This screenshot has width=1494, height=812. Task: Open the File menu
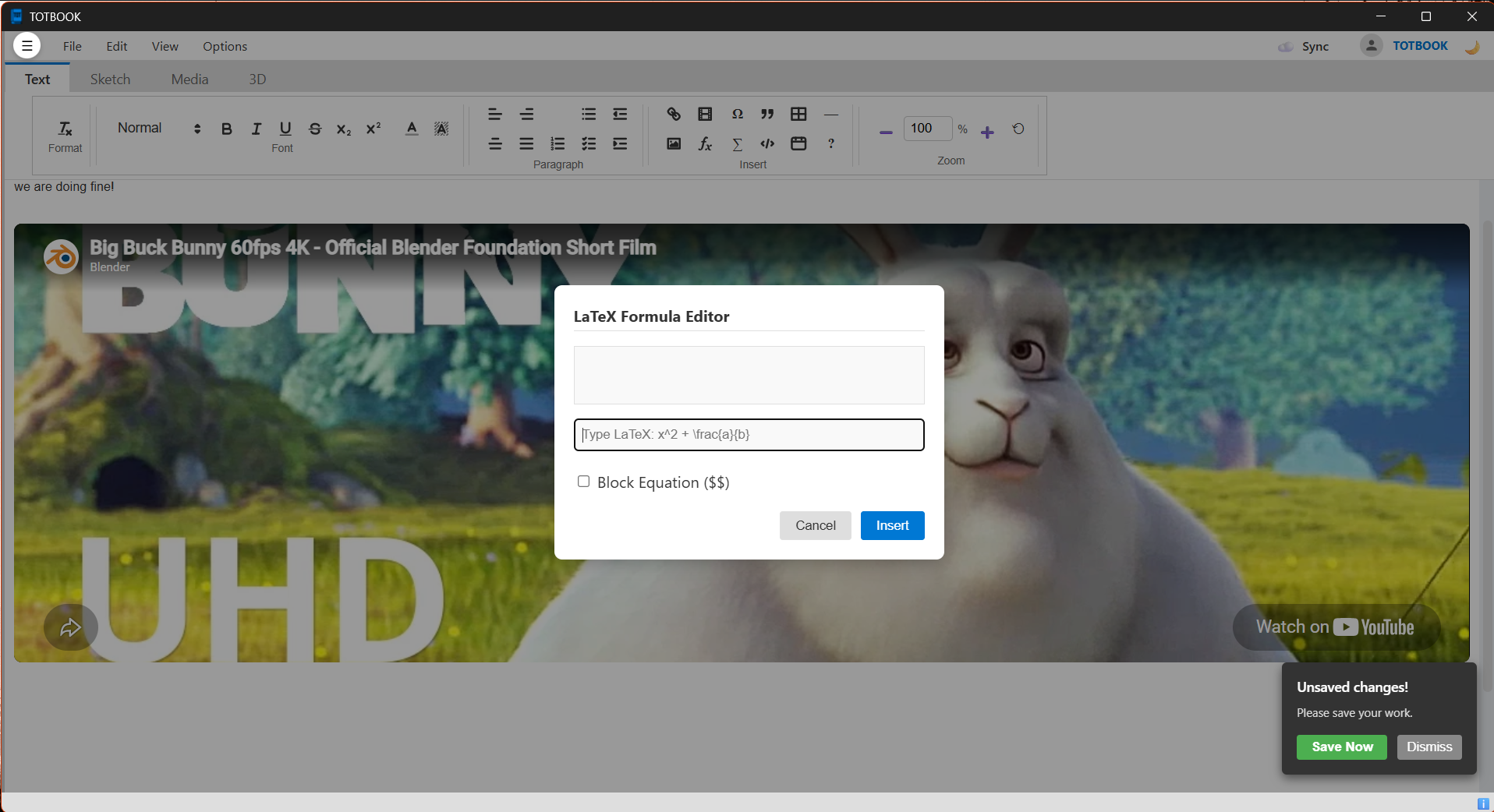tap(72, 46)
